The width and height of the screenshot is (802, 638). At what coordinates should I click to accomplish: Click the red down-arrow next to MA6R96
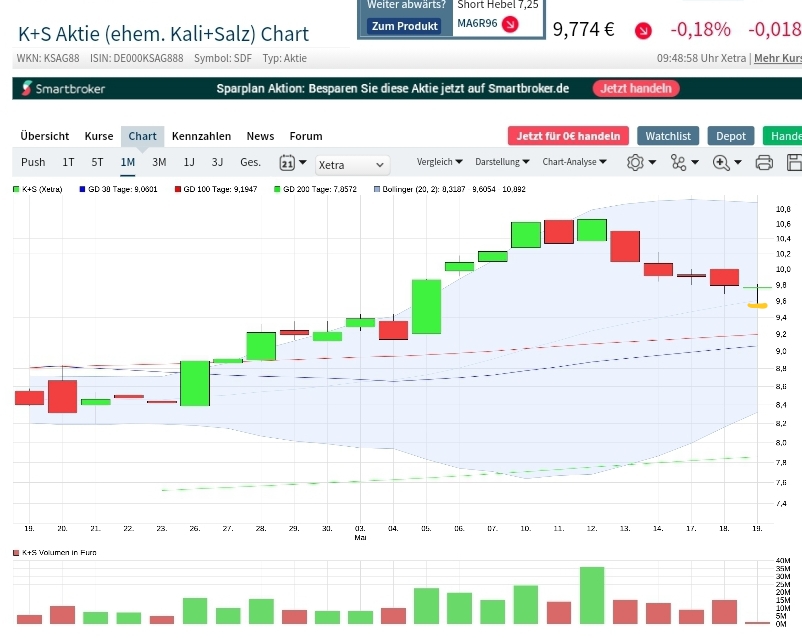click(x=510, y=24)
